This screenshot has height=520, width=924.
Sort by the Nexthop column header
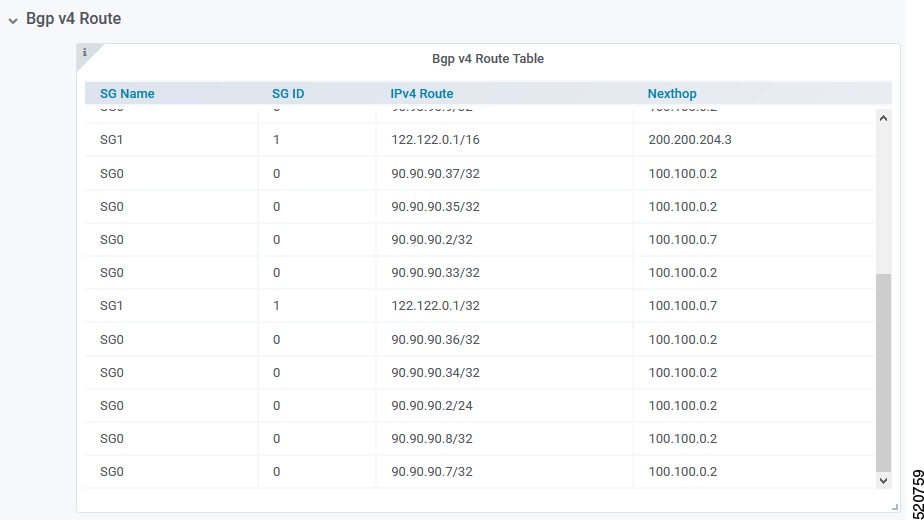(672, 94)
